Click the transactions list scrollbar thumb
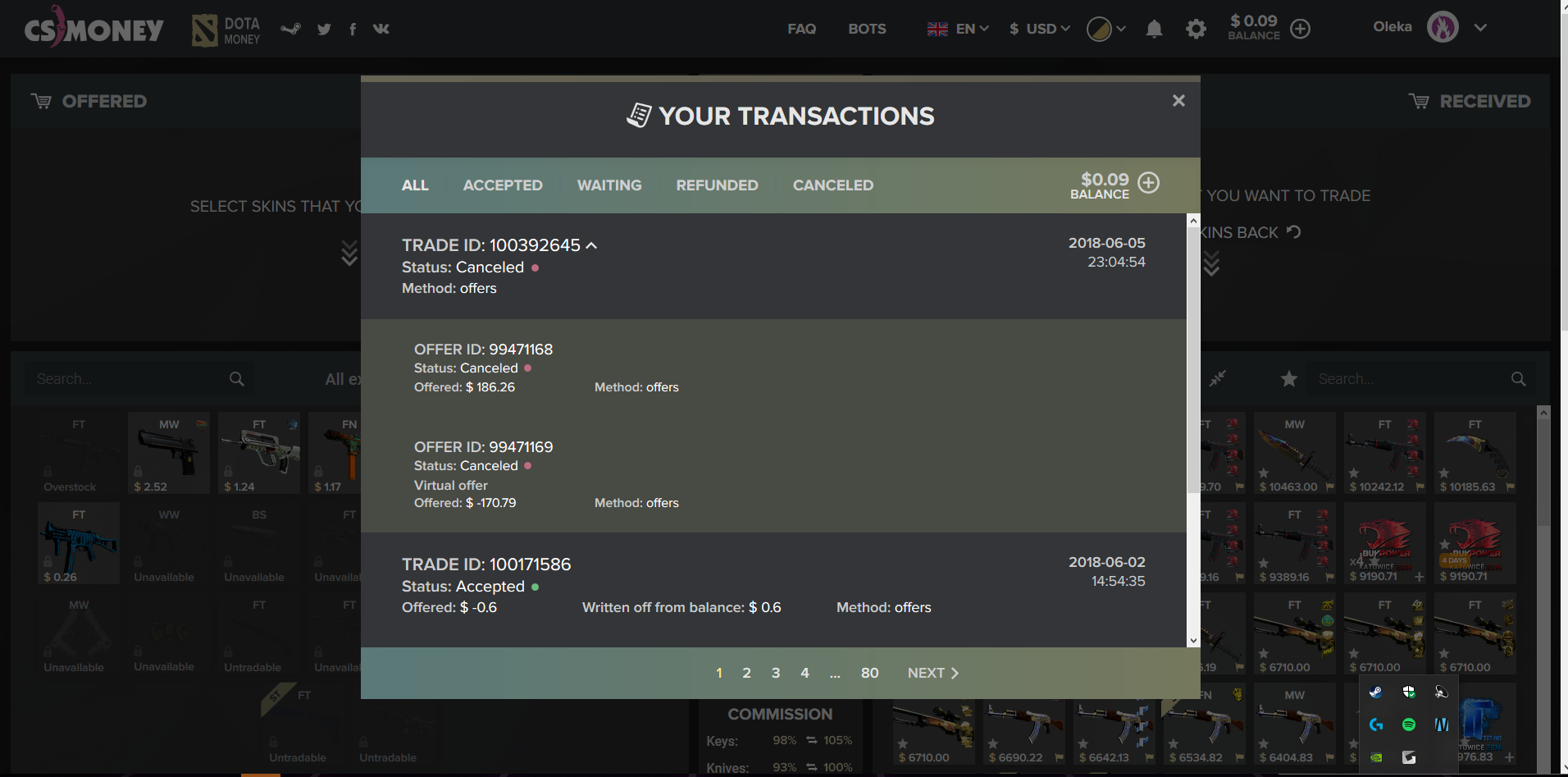The image size is (1568, 777). click(1193, 361)
